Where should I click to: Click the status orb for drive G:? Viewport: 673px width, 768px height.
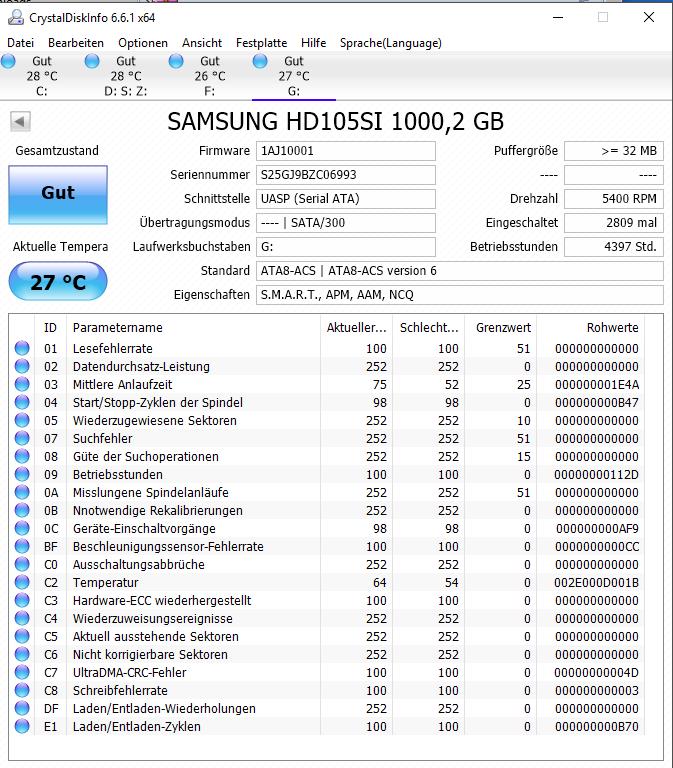click(260, 61)
